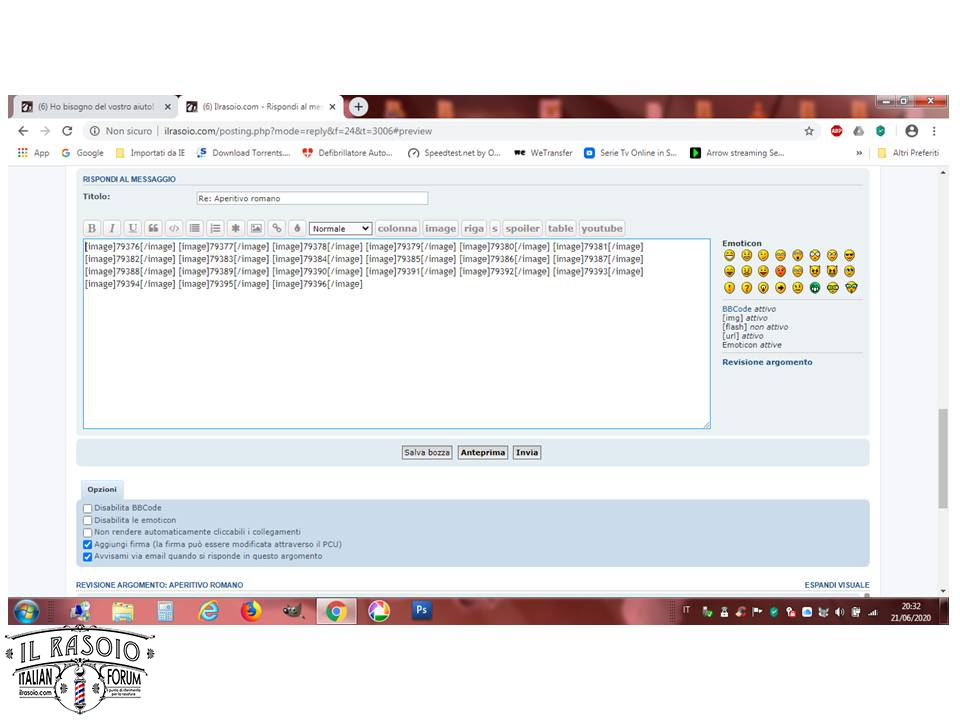Viewport: 960px width, 720px height.
Task: Insert spoiler BBCode tag
Action: (522, 228)
